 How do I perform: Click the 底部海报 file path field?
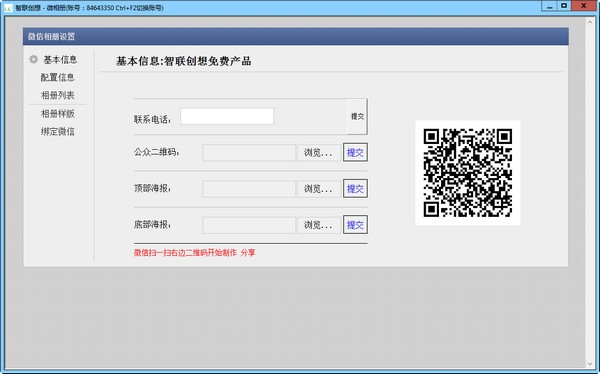click(249, 225)
